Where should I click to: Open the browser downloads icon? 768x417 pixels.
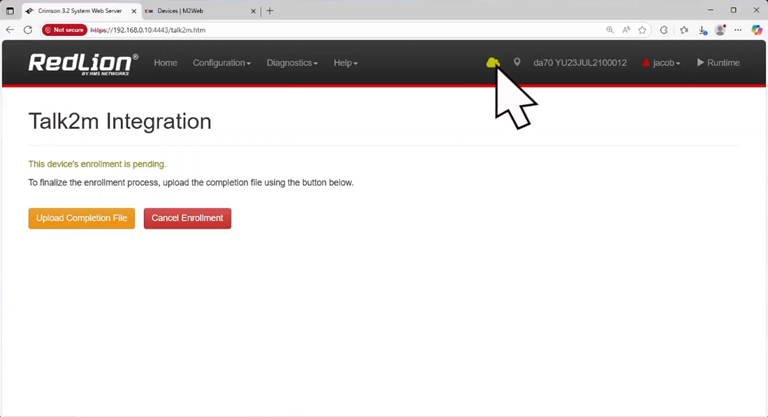click(x=703, y=30)
